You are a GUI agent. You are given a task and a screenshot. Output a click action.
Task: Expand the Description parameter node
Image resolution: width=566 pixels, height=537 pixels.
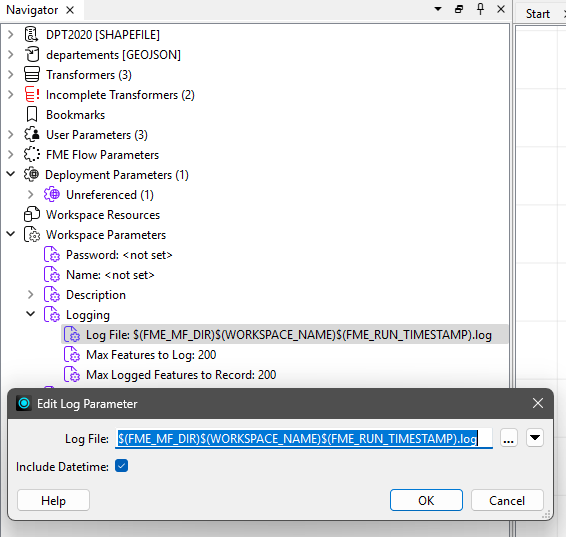coord(31,294)
